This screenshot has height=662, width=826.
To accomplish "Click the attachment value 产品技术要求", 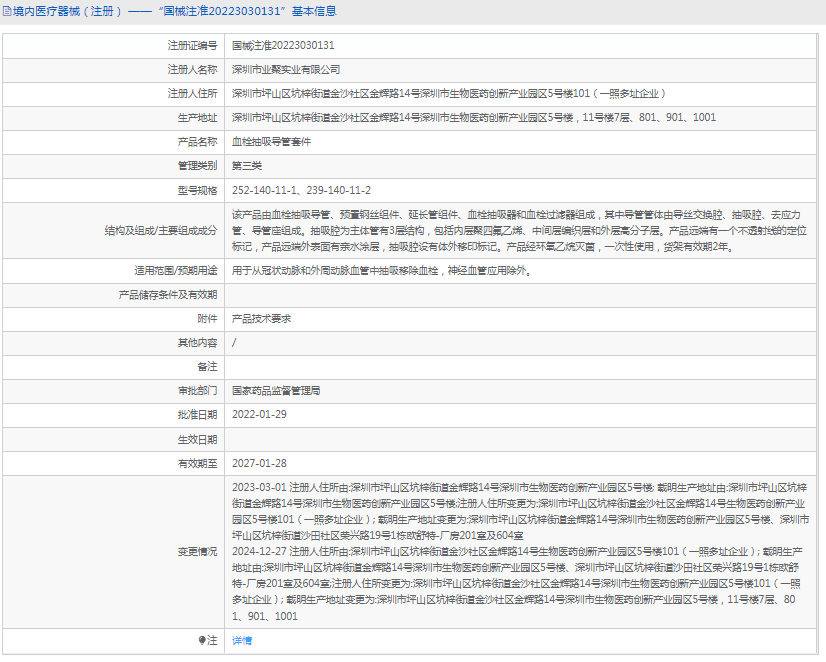I will coord(261,319).
